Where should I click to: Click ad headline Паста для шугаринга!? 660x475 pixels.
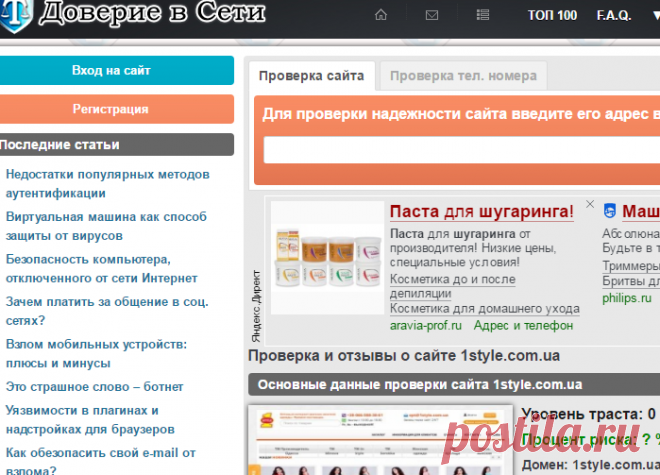(x=482, y=211)
